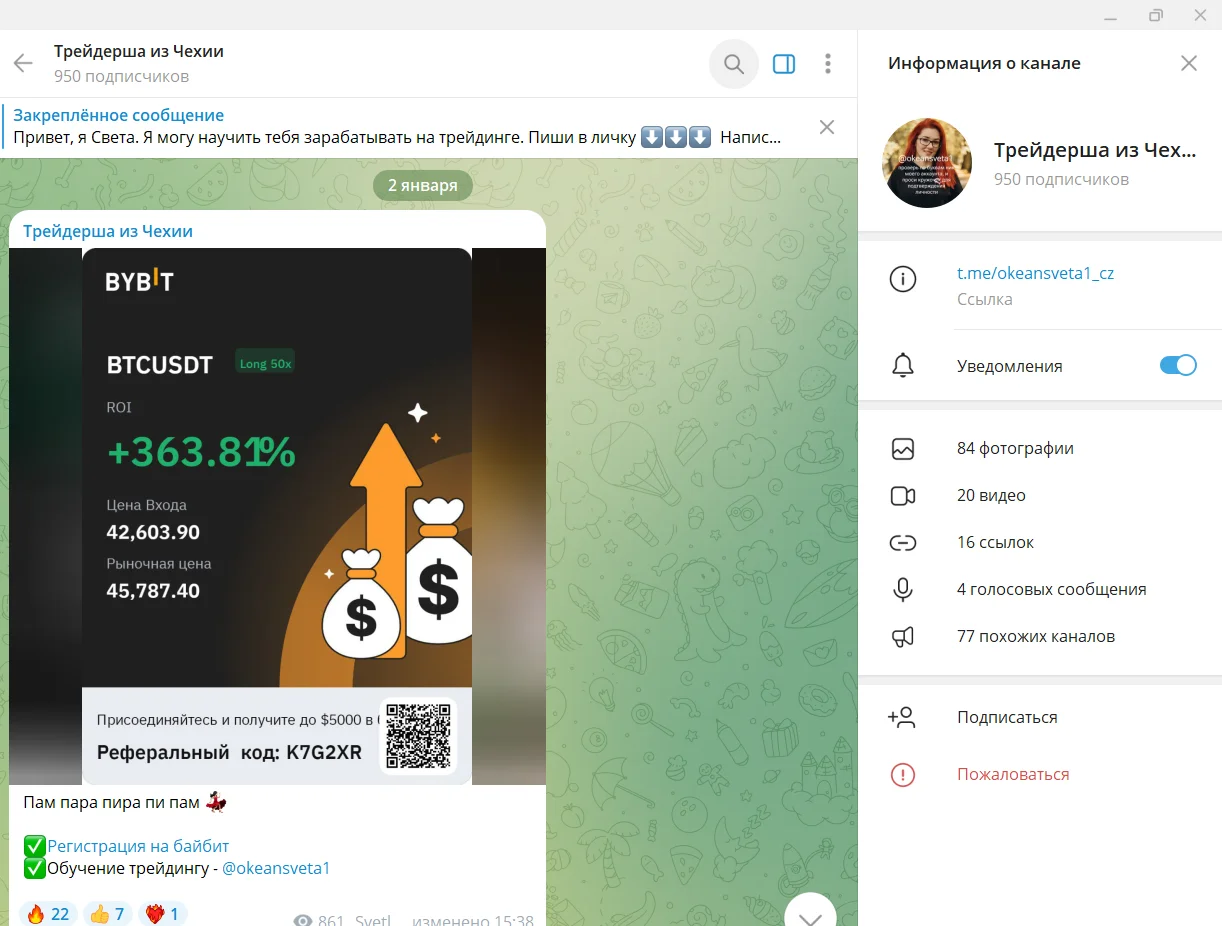The height and width of the screenshot is (926, 1222).
Task: Dismiss the pinned message bar
Action: click(827, 127)
